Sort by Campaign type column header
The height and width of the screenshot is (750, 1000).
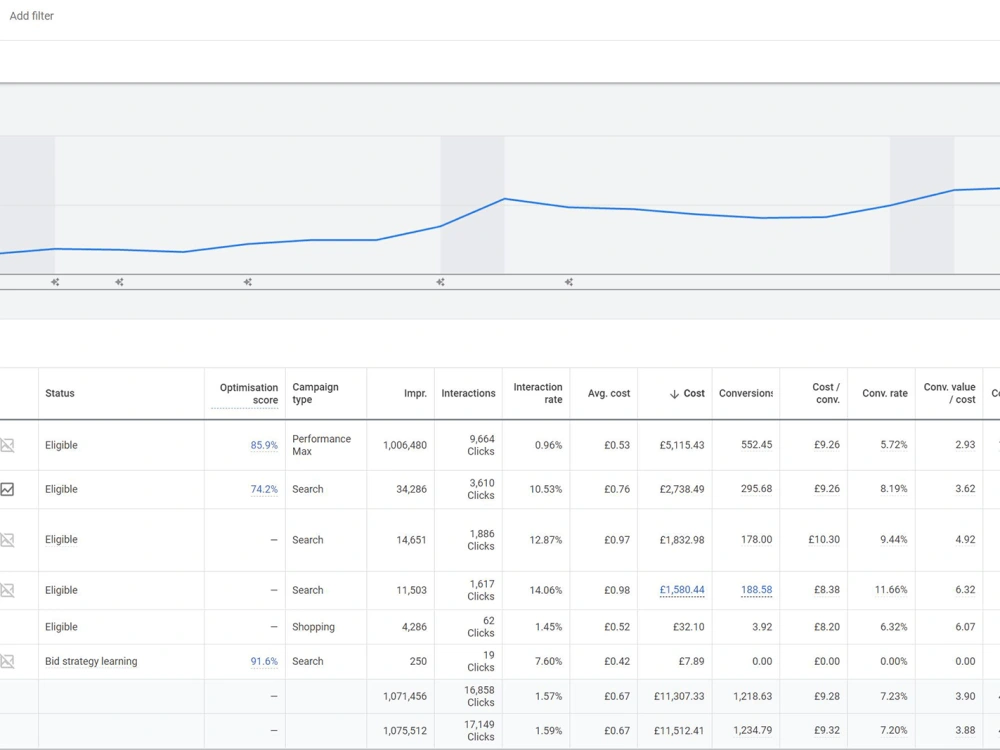[x=315, y=393]
